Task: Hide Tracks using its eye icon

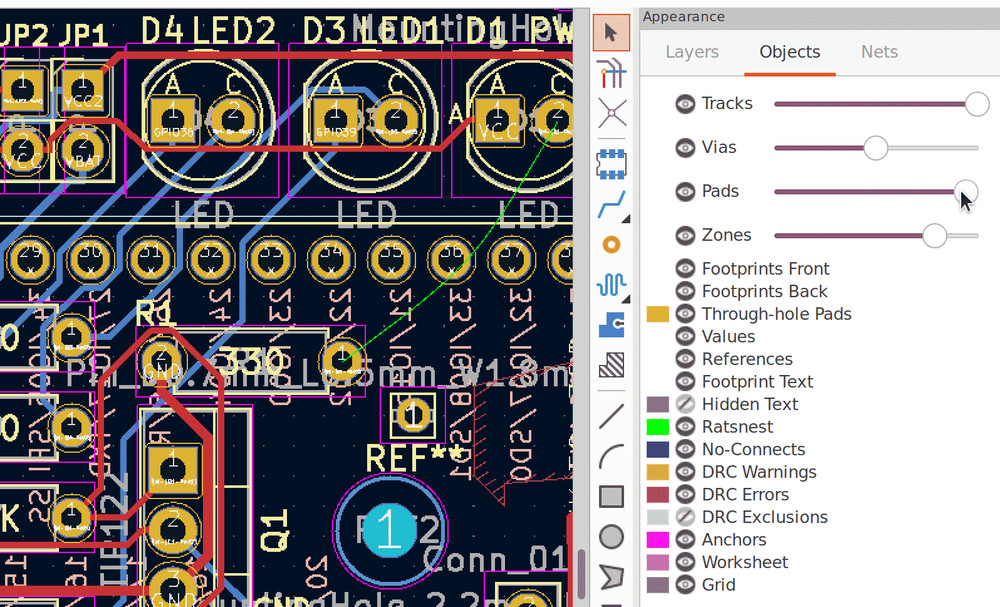Action: [x=685, y=104]
